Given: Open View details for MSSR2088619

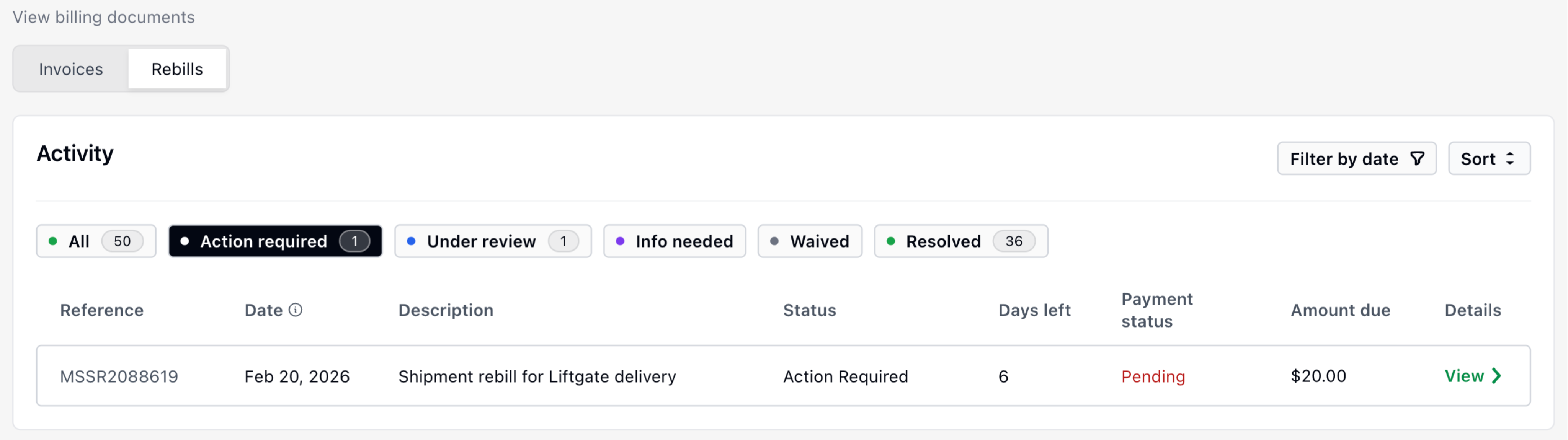Looking at the screenshot, I should pyautogui.click(x=1473, y=375).
